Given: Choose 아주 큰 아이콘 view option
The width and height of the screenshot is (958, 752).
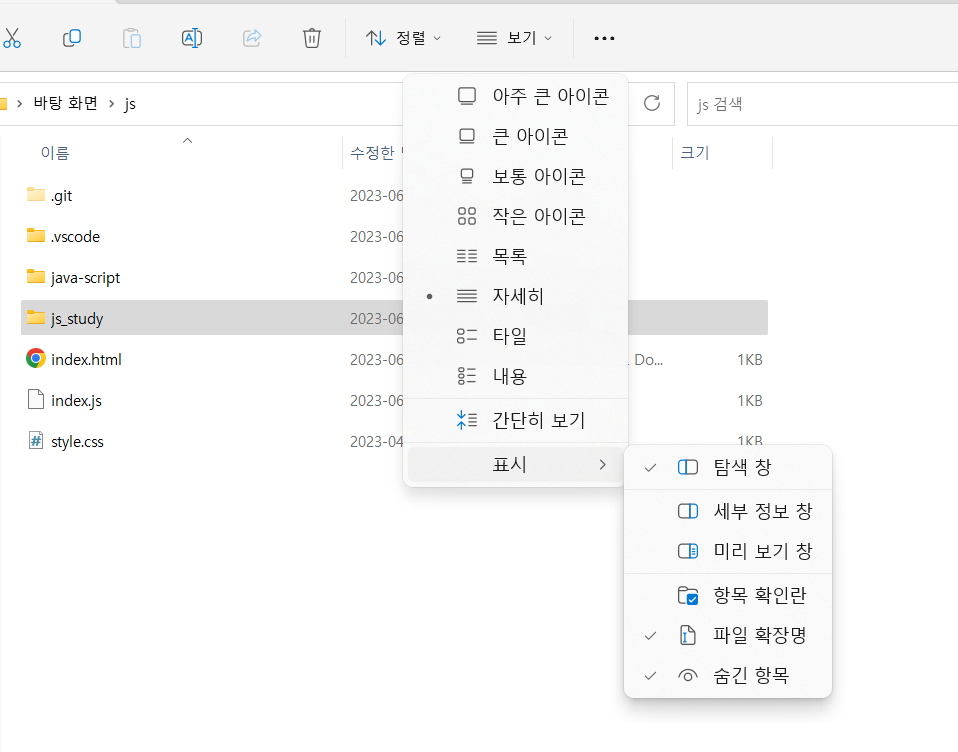Looking at the screenshot, I should (x=516, y=96).
